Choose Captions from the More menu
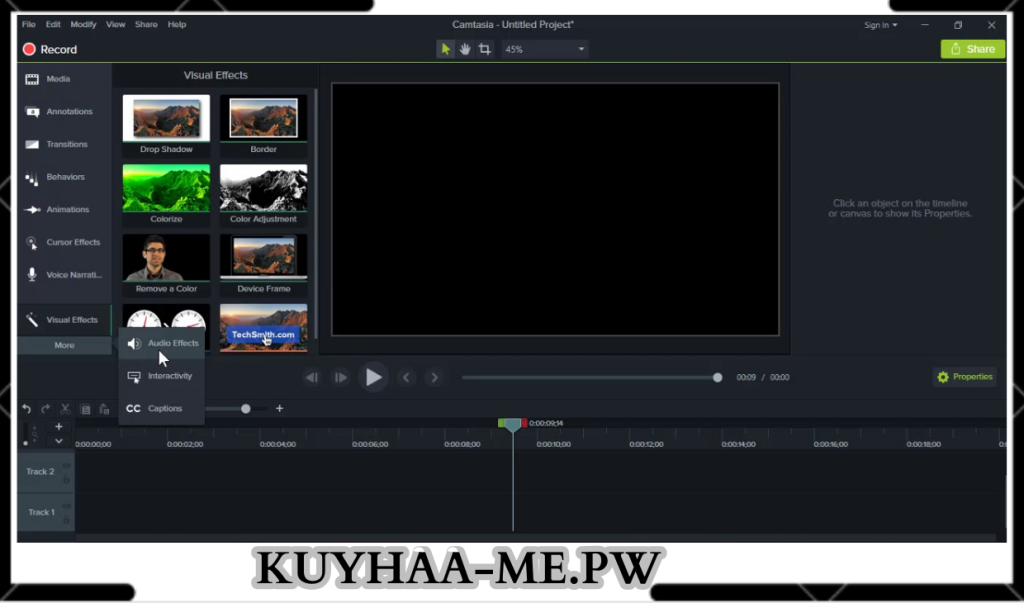 click(162, 408)
